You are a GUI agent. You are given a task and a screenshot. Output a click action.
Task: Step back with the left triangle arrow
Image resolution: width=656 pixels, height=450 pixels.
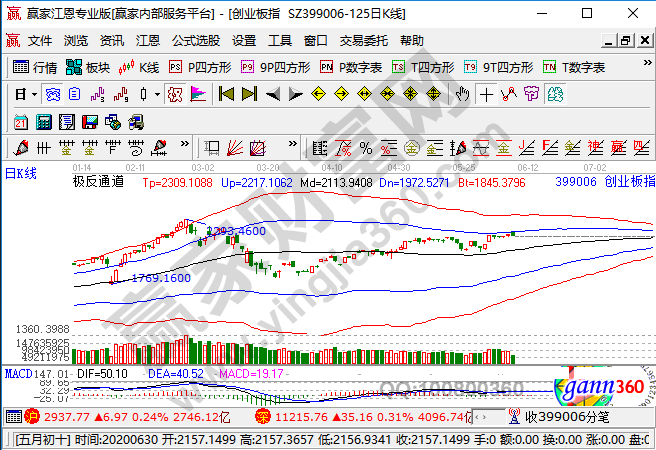(273, 95)
